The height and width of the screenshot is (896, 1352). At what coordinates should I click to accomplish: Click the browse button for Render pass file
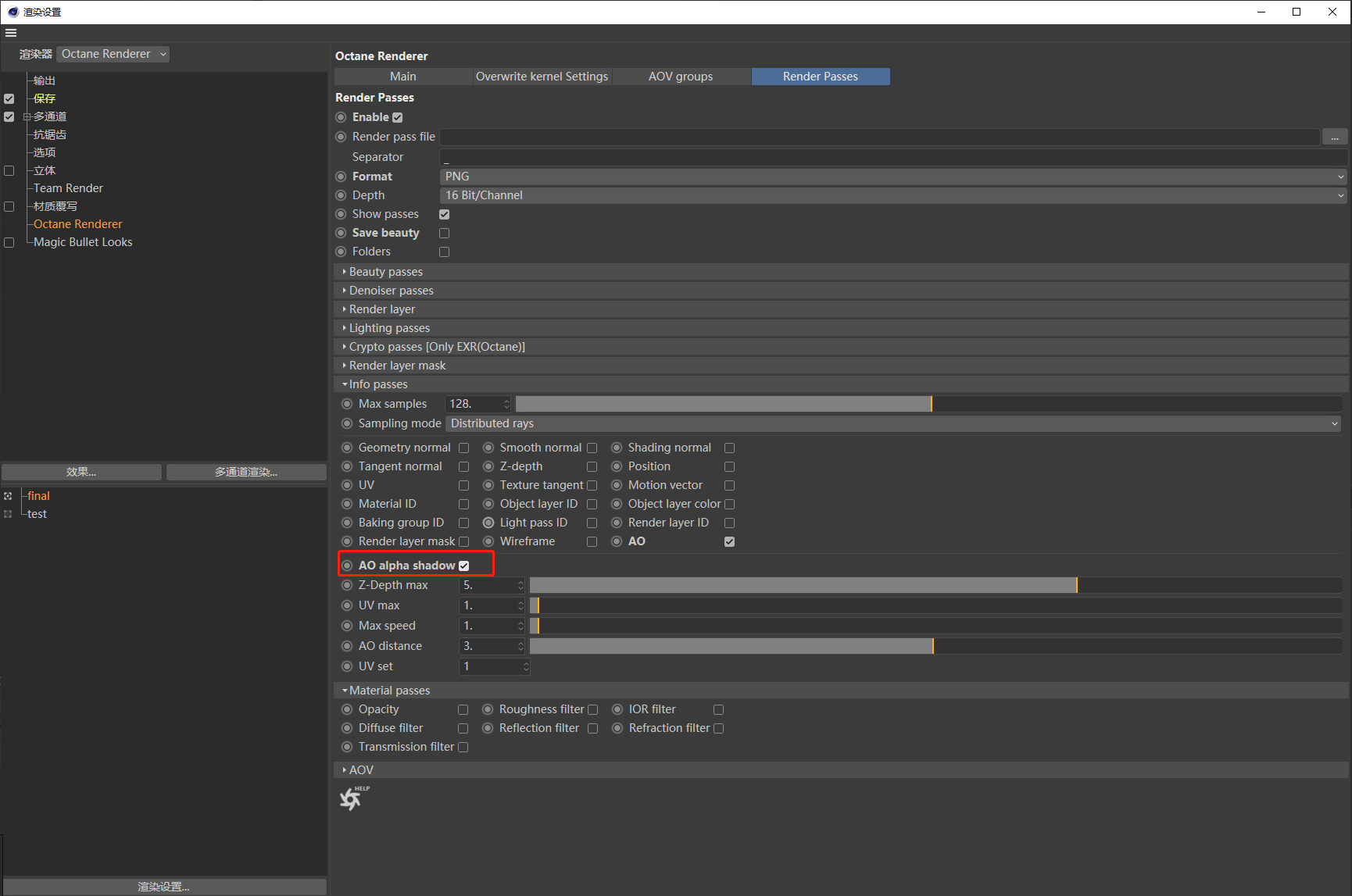coord(1335,137)
